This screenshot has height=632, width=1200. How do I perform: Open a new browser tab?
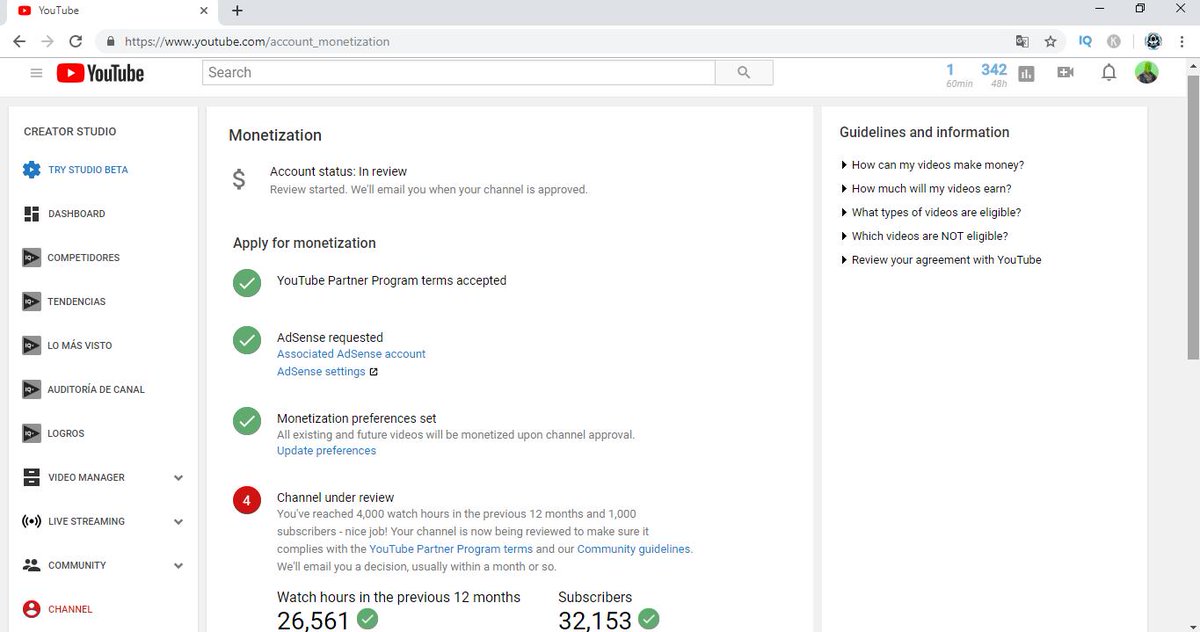click(x=237, y=11)
